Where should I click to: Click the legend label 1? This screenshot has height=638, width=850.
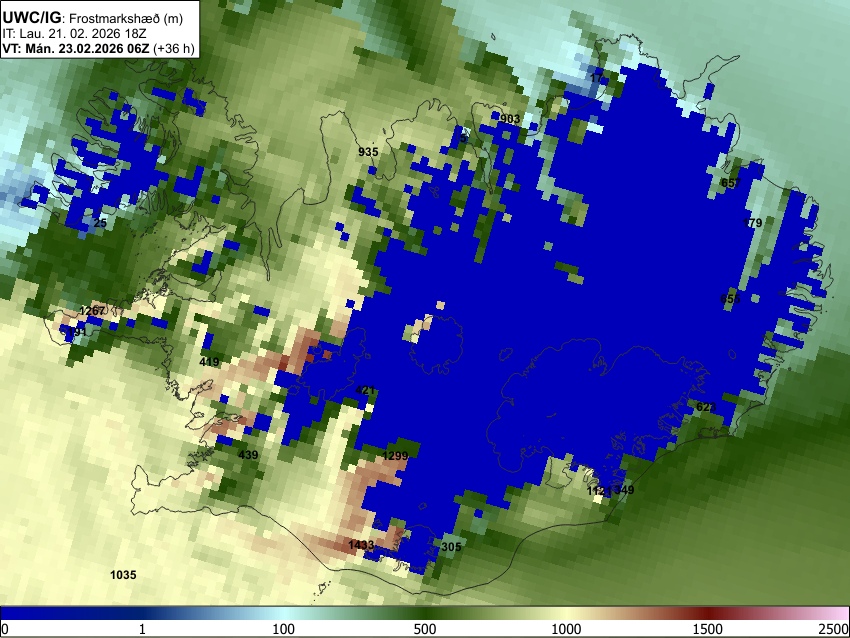142,629
